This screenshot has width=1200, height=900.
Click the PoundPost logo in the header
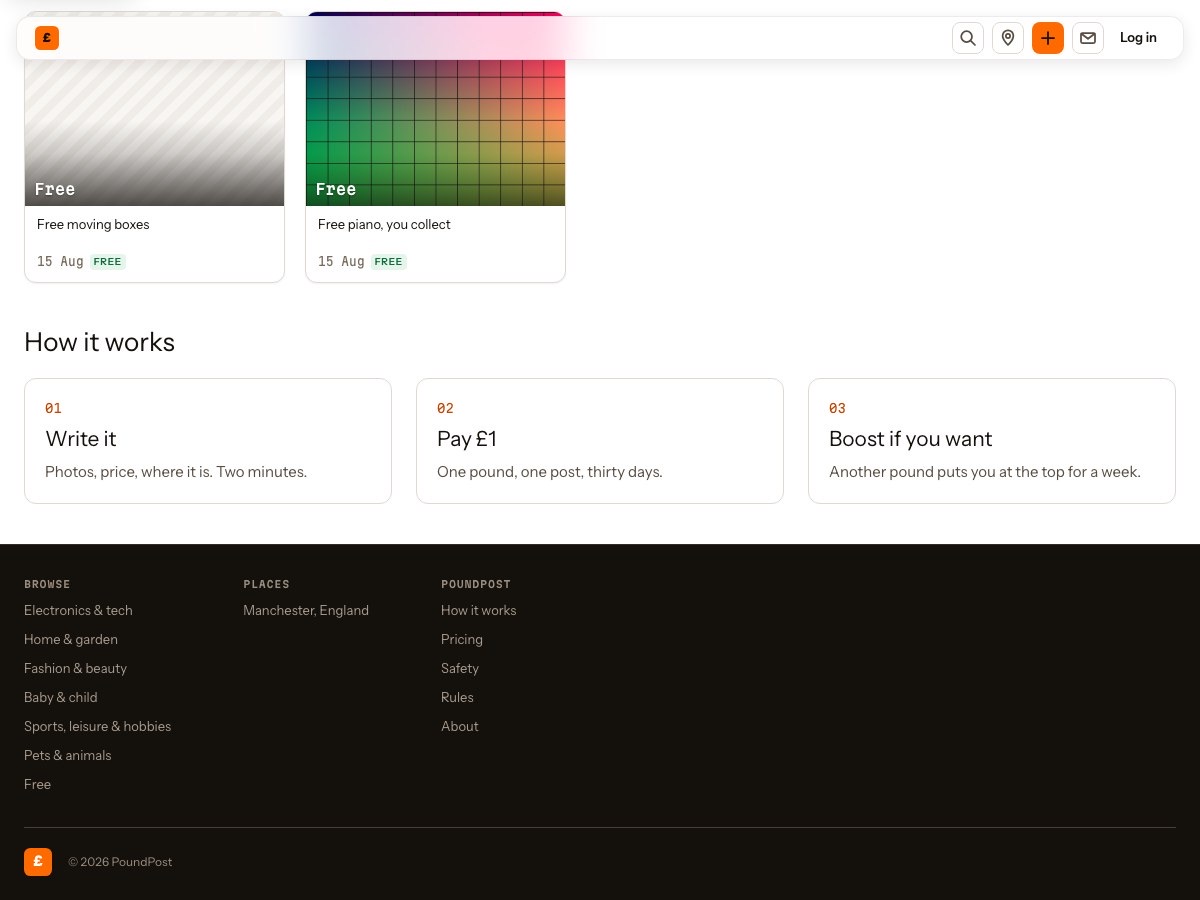[47, 38]
